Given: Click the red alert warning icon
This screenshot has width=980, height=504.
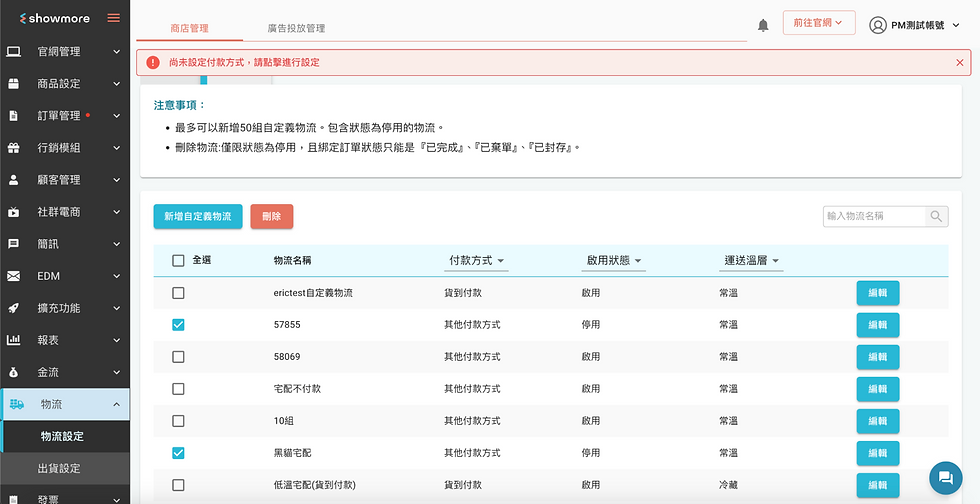Looking at the screenshot, I should point(153,63).
